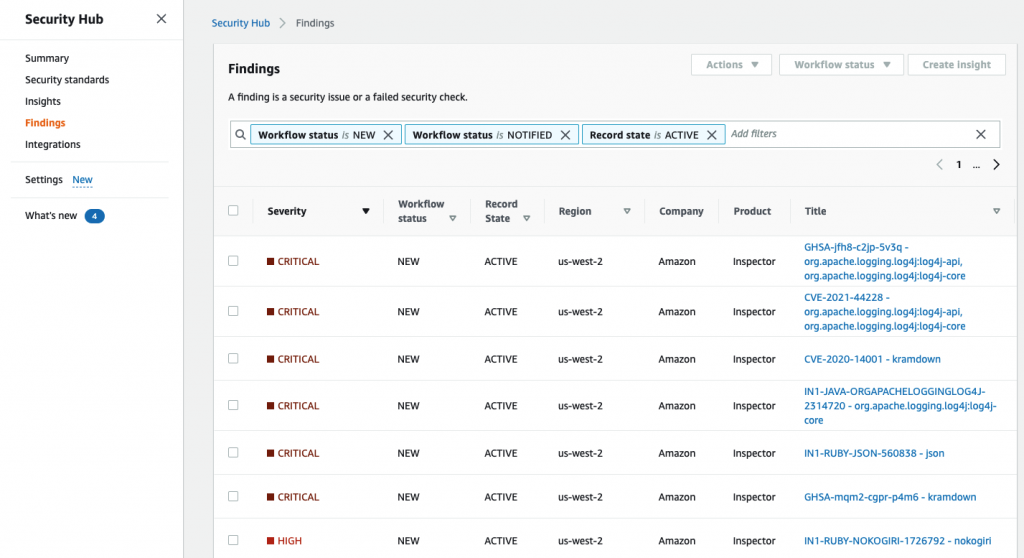Sort by Title column arrow
Image resolution: width=1024 pixels, height=558 pixels.
[x=997, y=211]
